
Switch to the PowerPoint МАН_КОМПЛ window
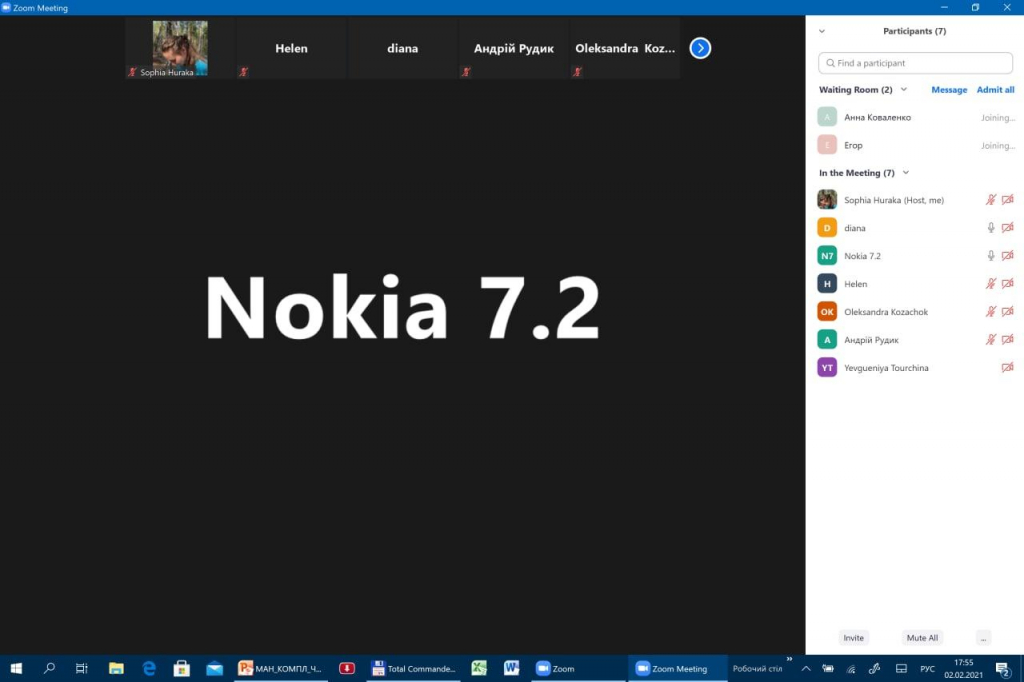281,668
